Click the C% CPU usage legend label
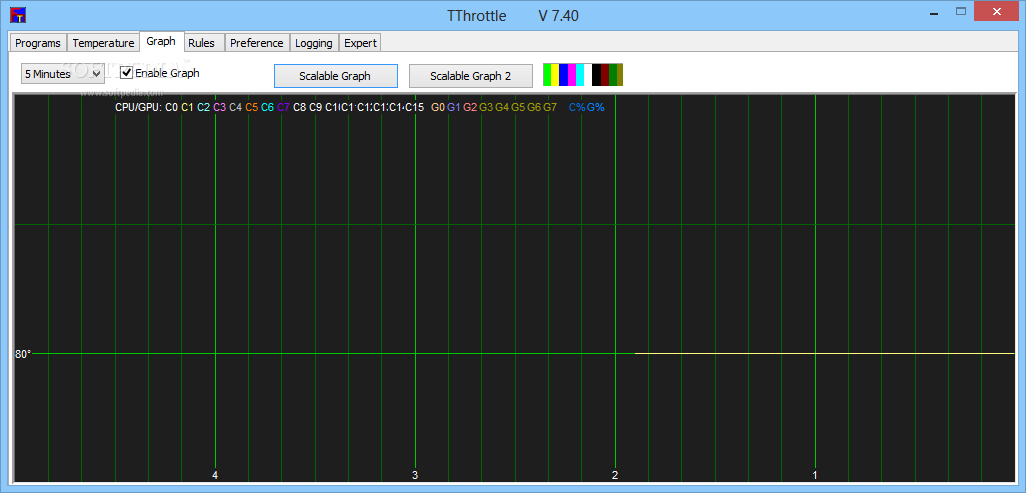The width and height of the screenshot is (1026, 493). (577, 107)
